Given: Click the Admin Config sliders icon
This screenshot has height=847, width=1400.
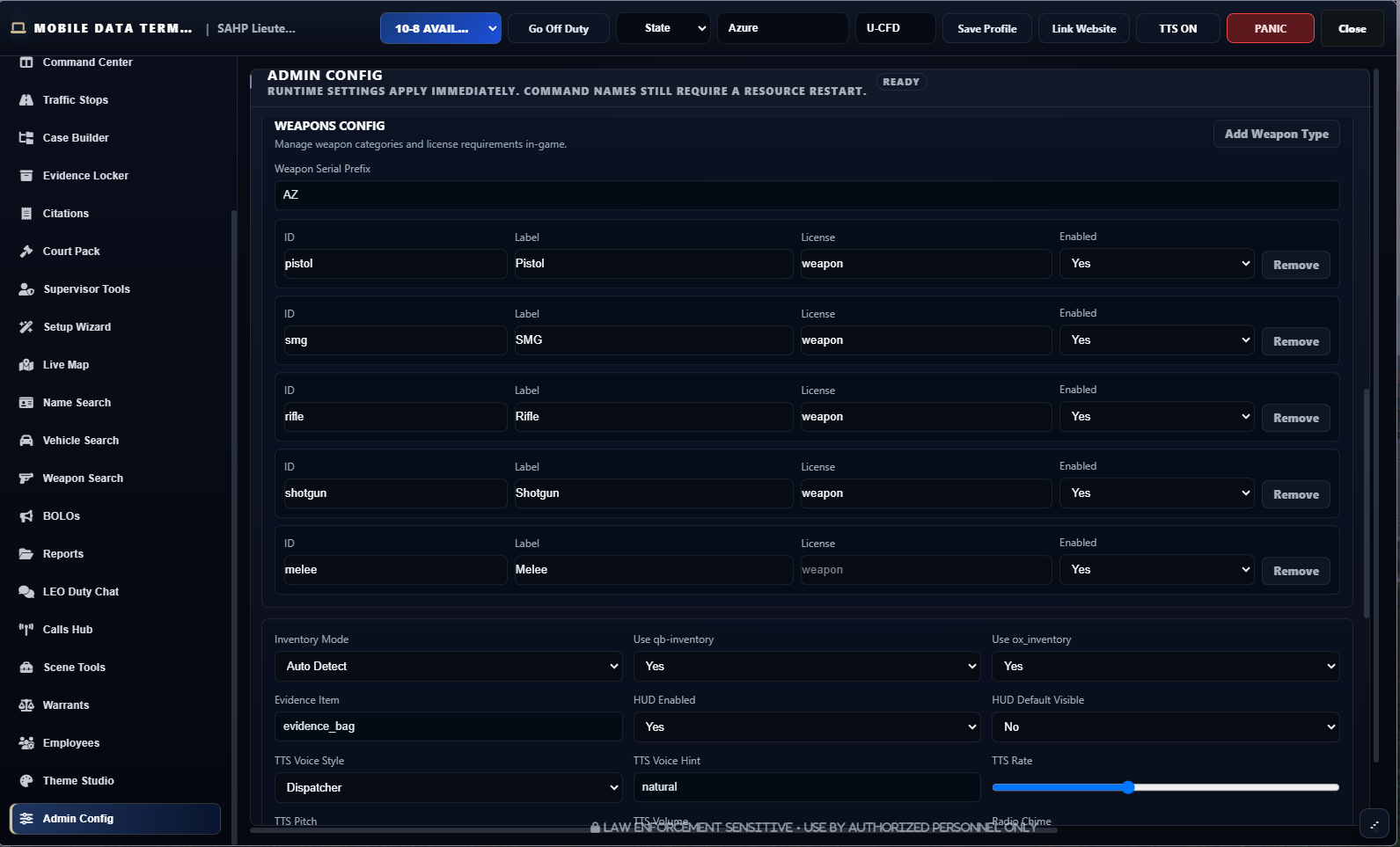Looking at the screenshot, I should click(26, 819).
